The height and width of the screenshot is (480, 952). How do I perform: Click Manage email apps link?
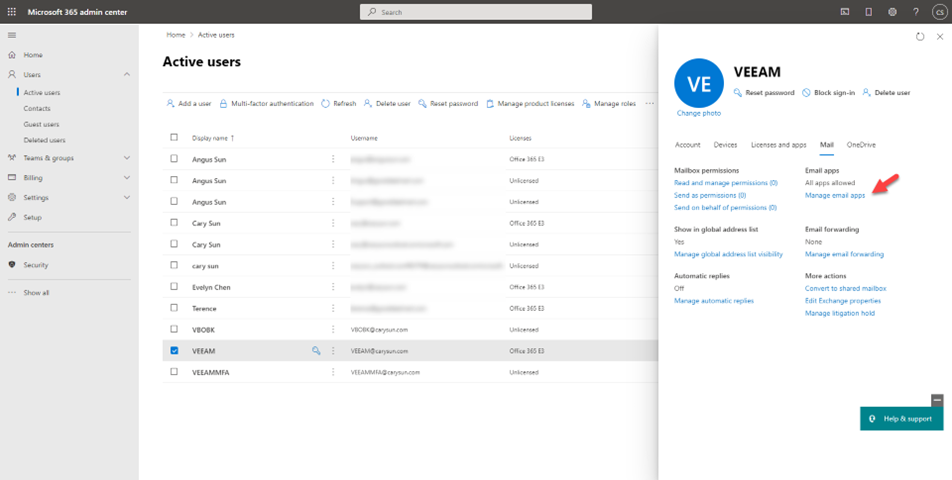pyautogui.click(x=835, y=195)
